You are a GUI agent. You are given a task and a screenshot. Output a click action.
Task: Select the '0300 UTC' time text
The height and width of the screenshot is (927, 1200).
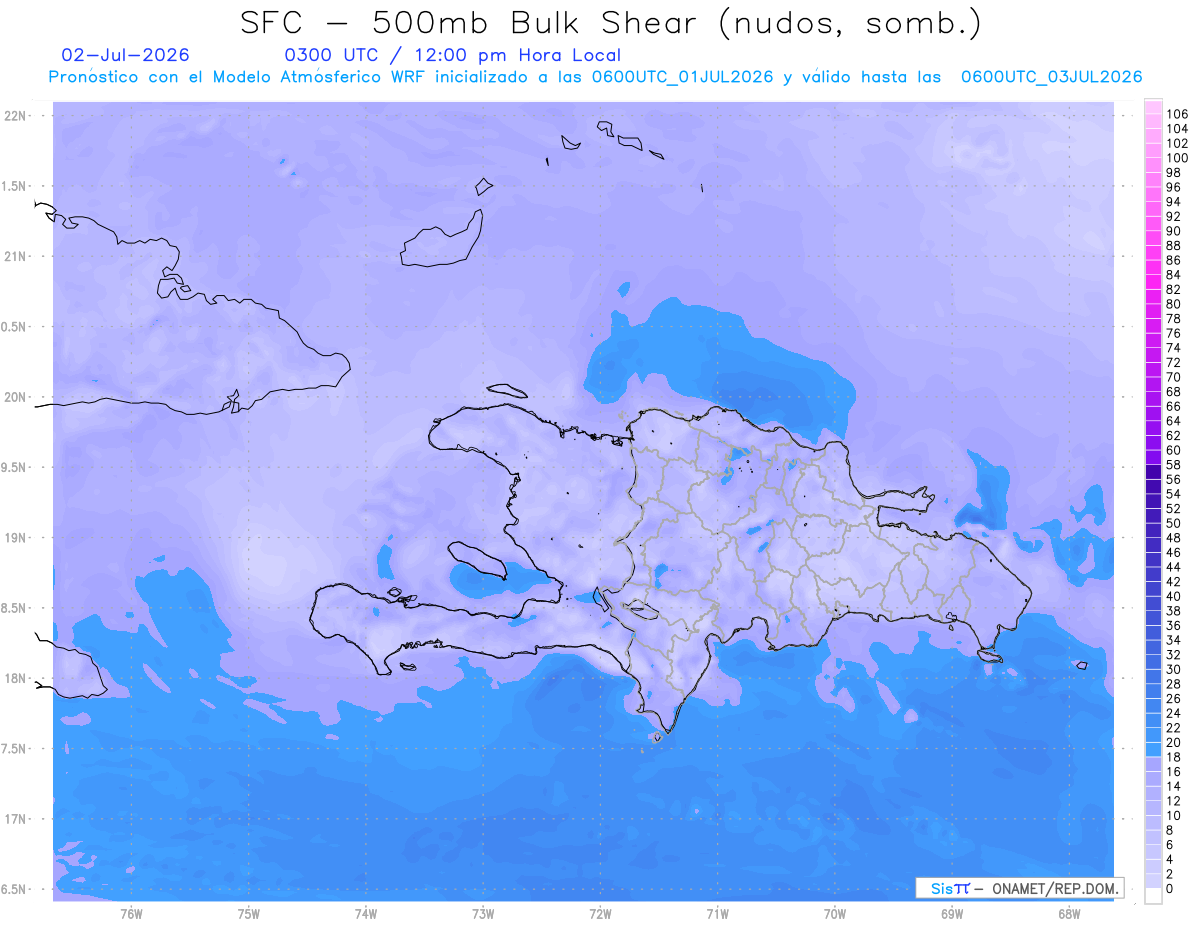tap(332, 55)
